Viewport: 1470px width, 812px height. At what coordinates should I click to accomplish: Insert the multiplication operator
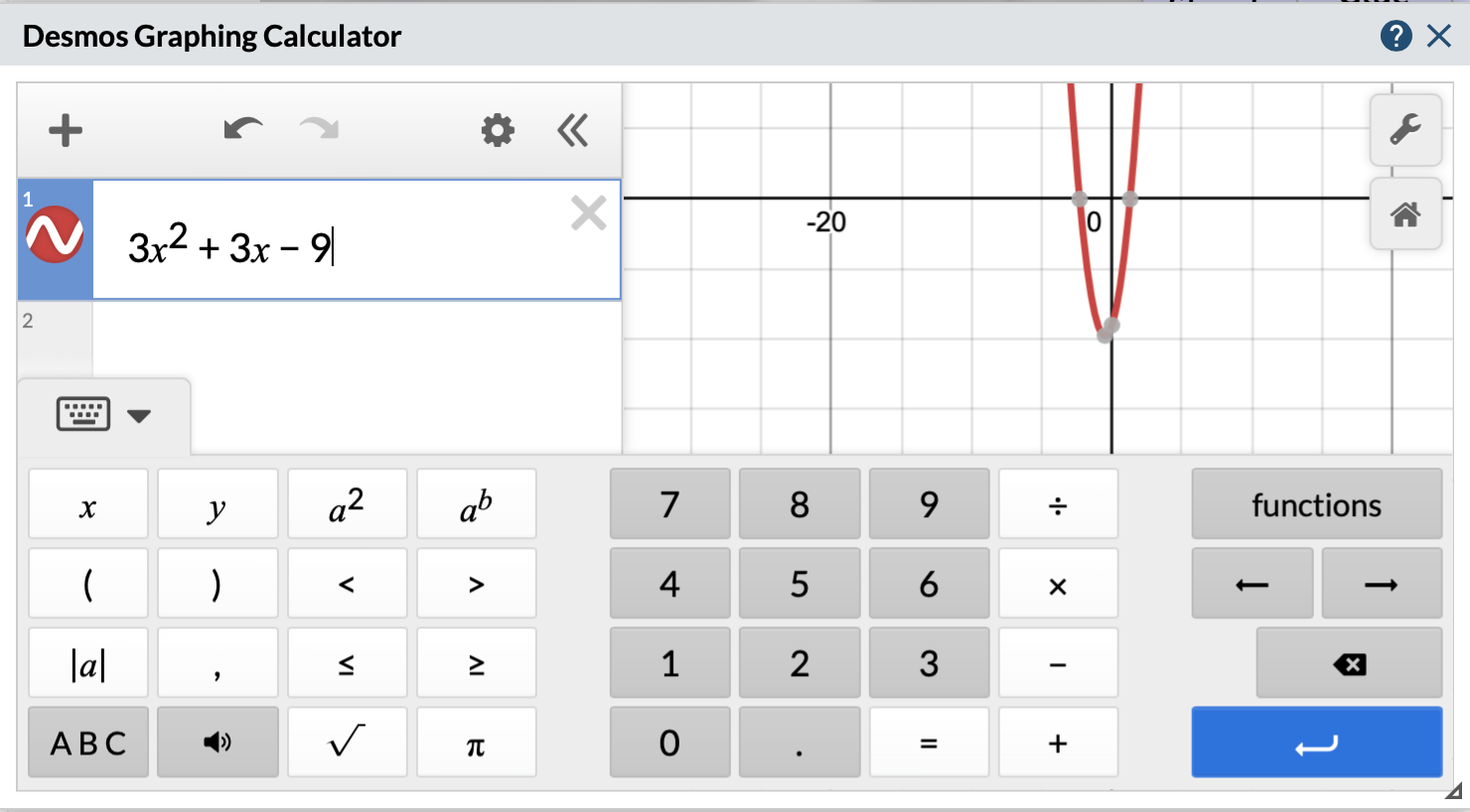[1059, 584]
